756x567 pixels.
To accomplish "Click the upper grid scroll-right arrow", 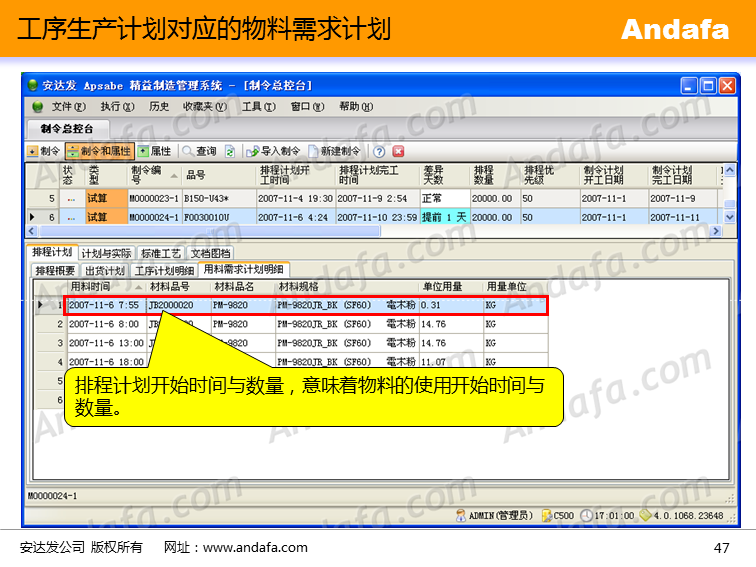I will (716, 231).
